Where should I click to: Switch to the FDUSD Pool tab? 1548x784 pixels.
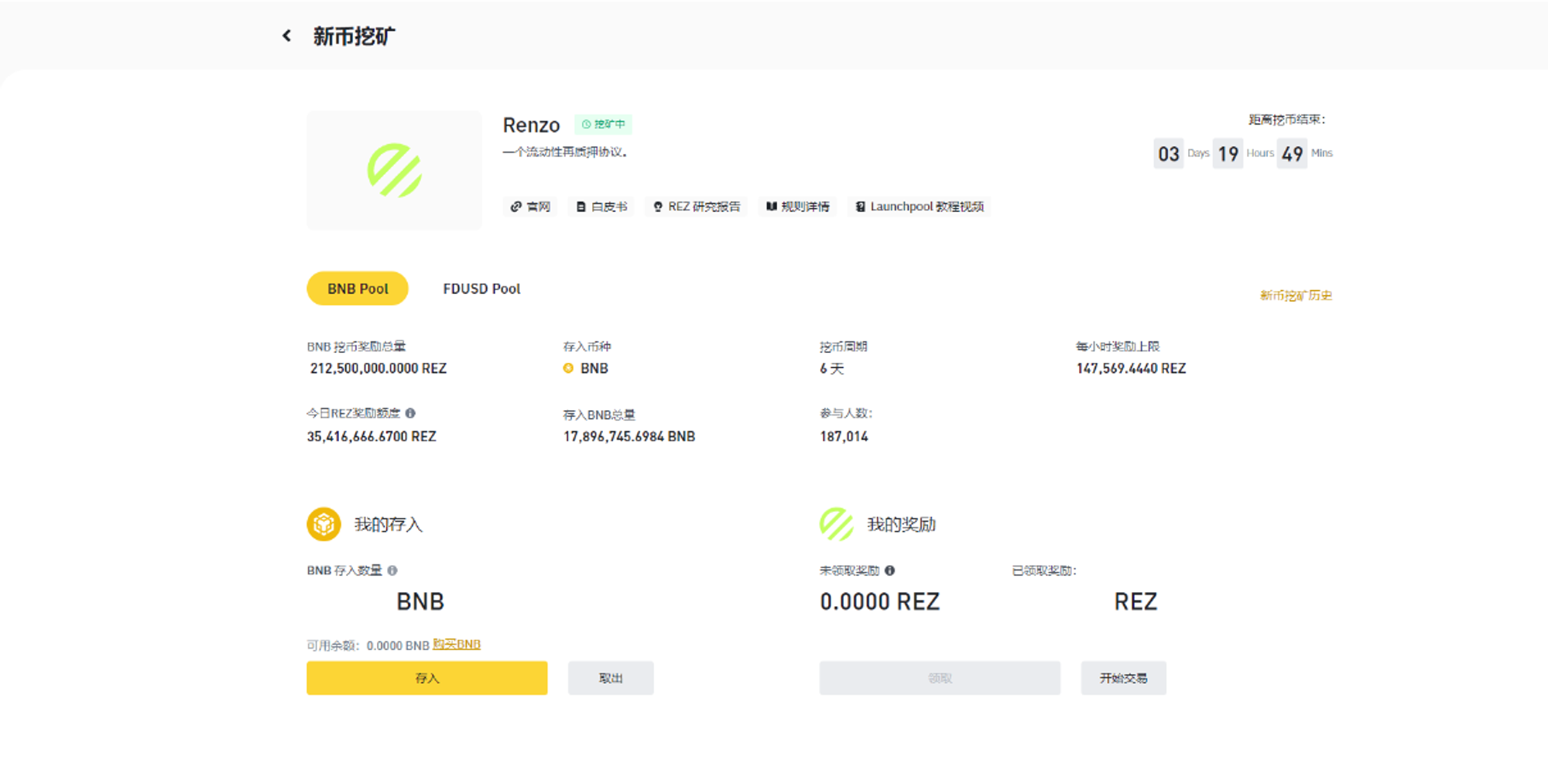(x=481, y=289)
